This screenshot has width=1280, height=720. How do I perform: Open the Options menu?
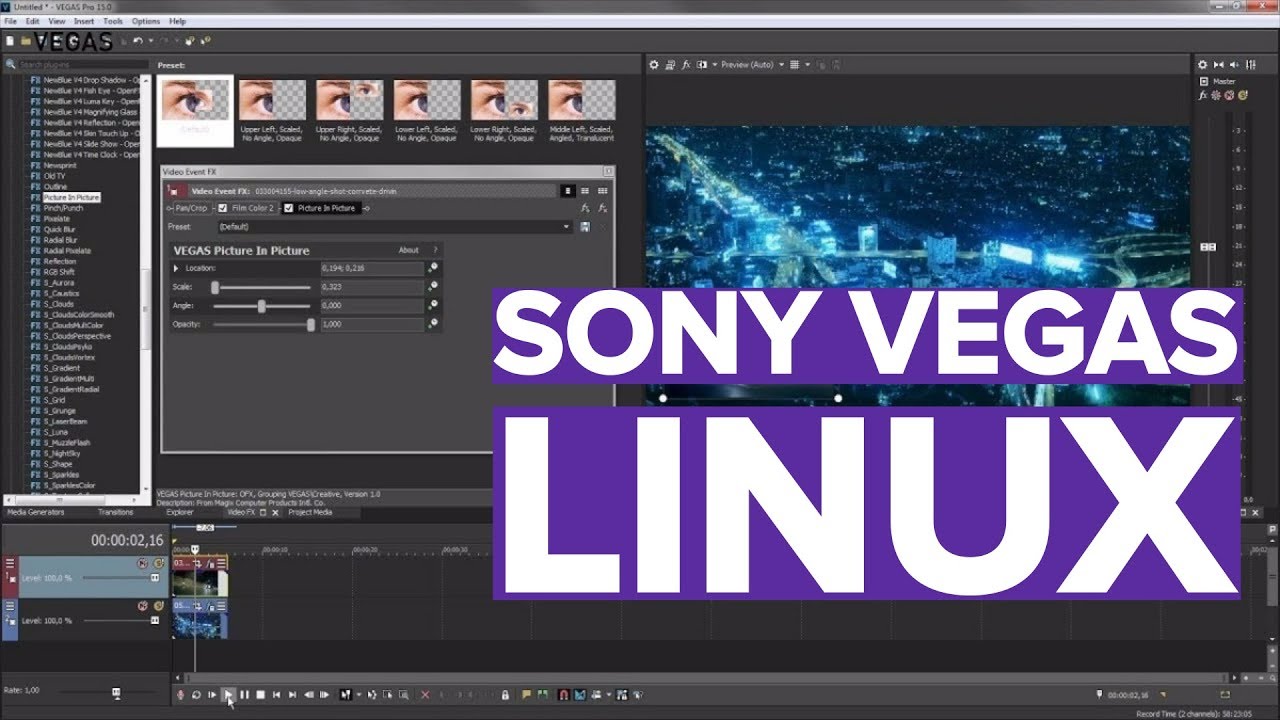pyautogui.click(x=146, y=21)
